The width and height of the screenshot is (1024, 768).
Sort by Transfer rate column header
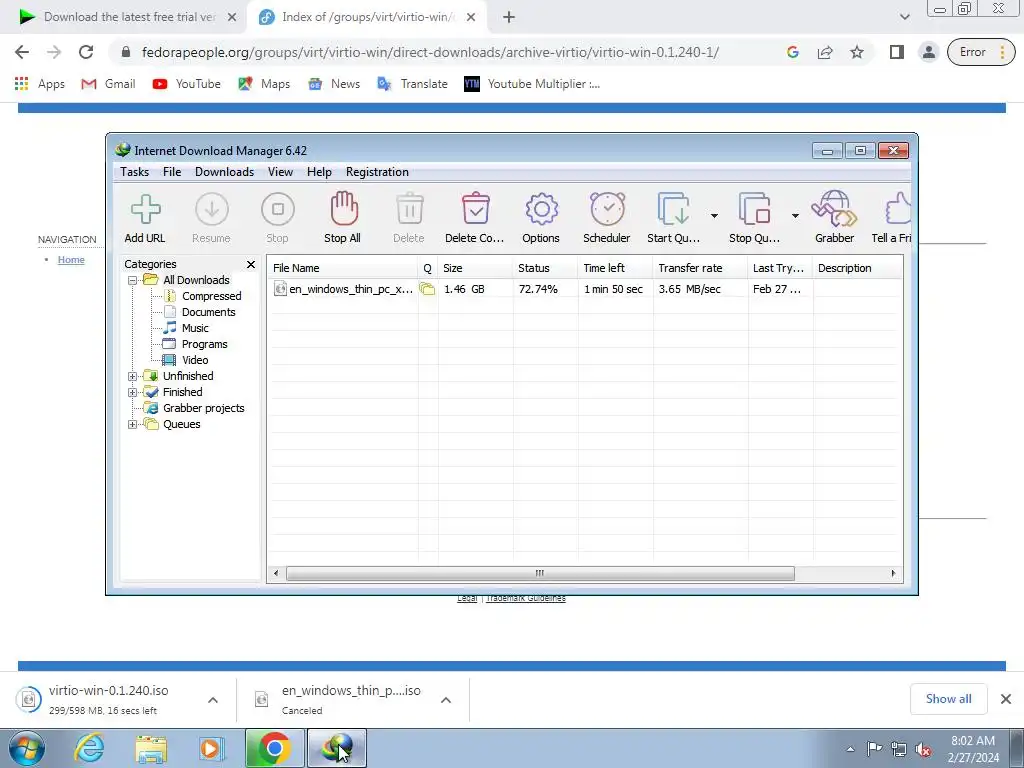point(700,268)
